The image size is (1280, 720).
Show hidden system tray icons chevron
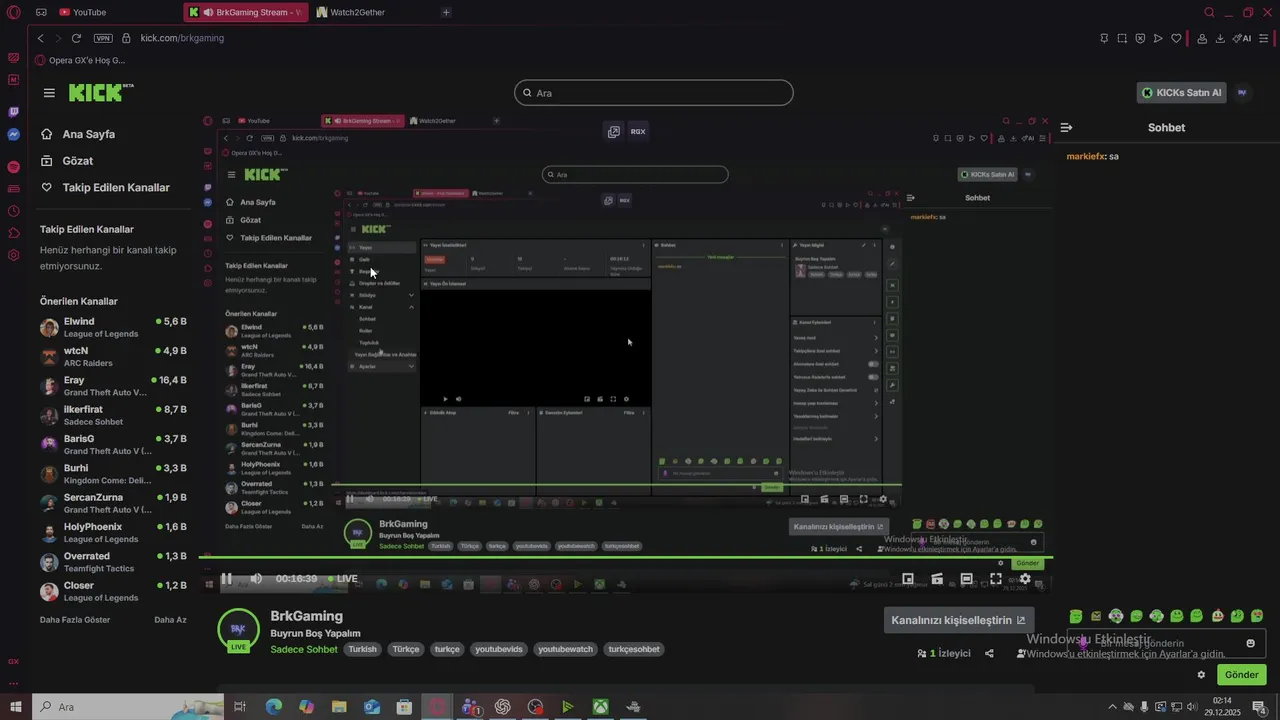coord(1112,707)
